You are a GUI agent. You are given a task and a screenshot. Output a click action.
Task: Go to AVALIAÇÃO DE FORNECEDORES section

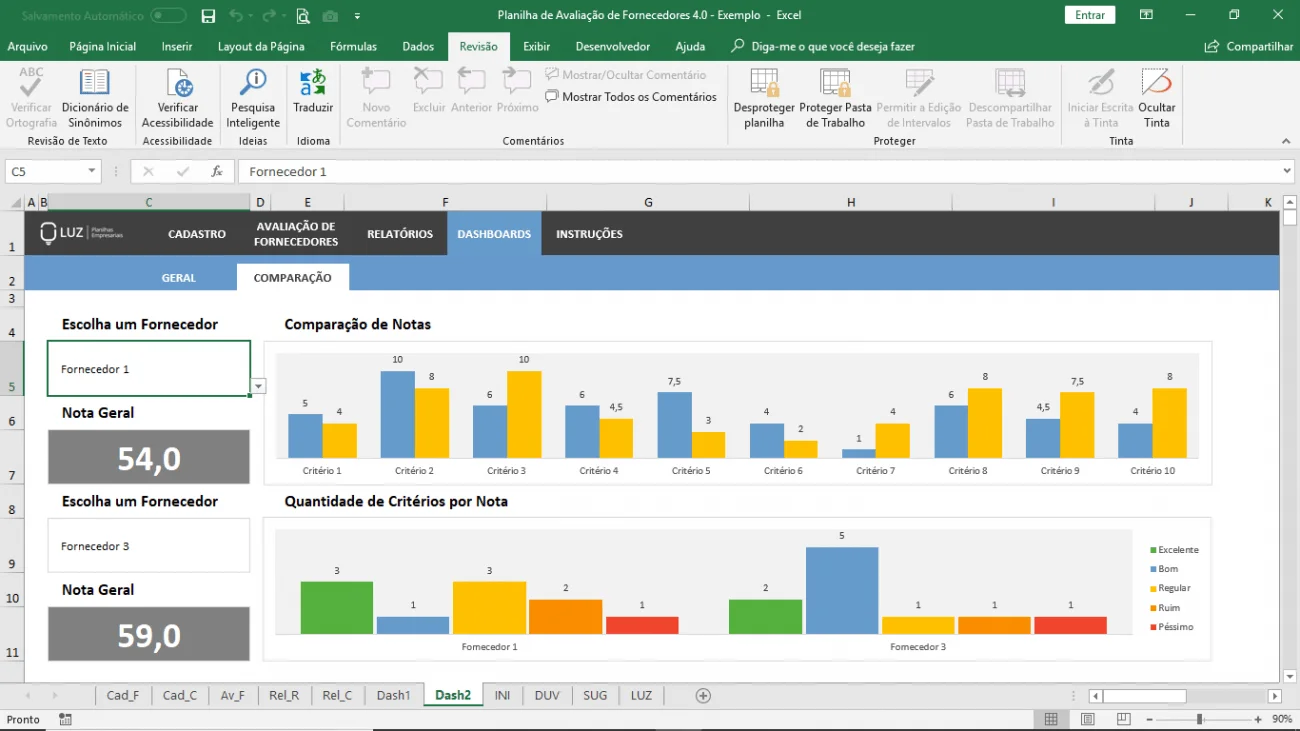pos(296,234)
